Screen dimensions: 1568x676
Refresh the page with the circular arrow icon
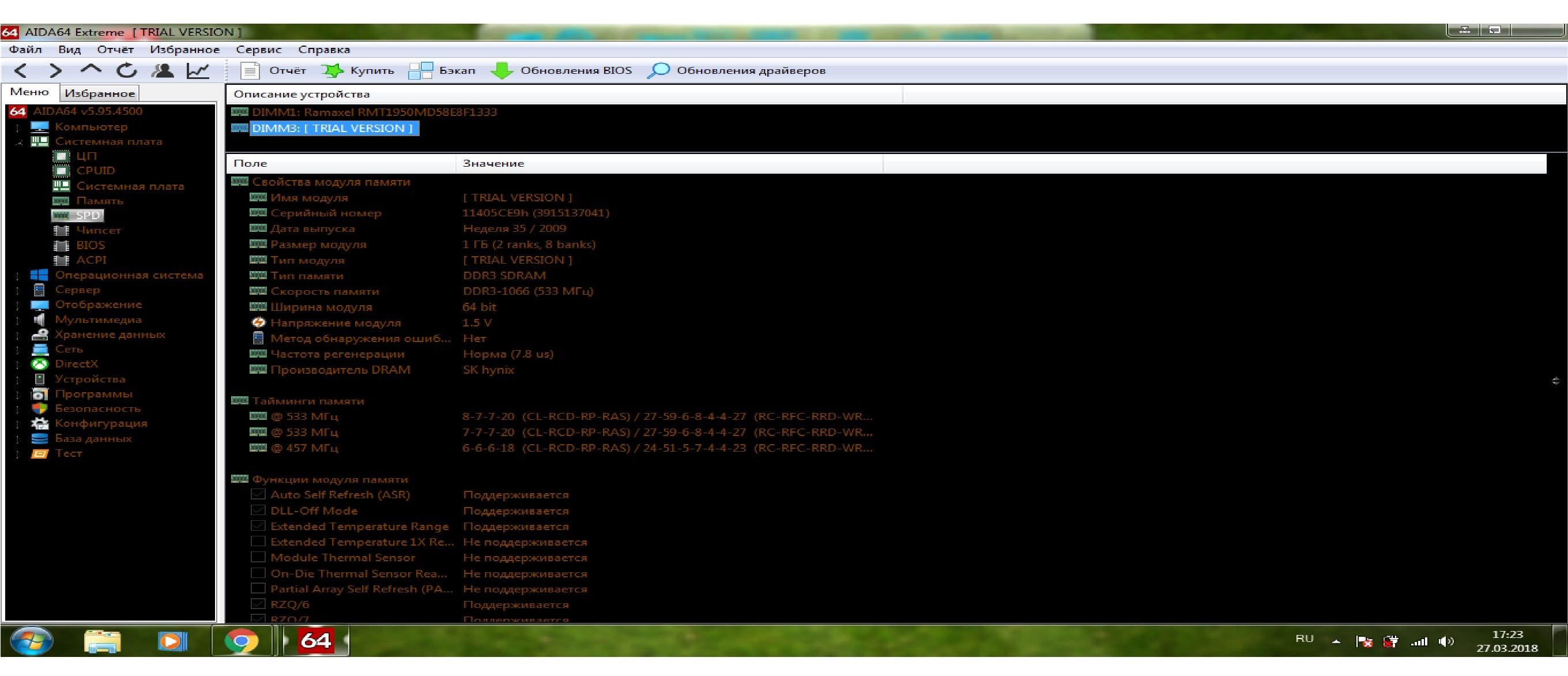click(x=127, y=72)
